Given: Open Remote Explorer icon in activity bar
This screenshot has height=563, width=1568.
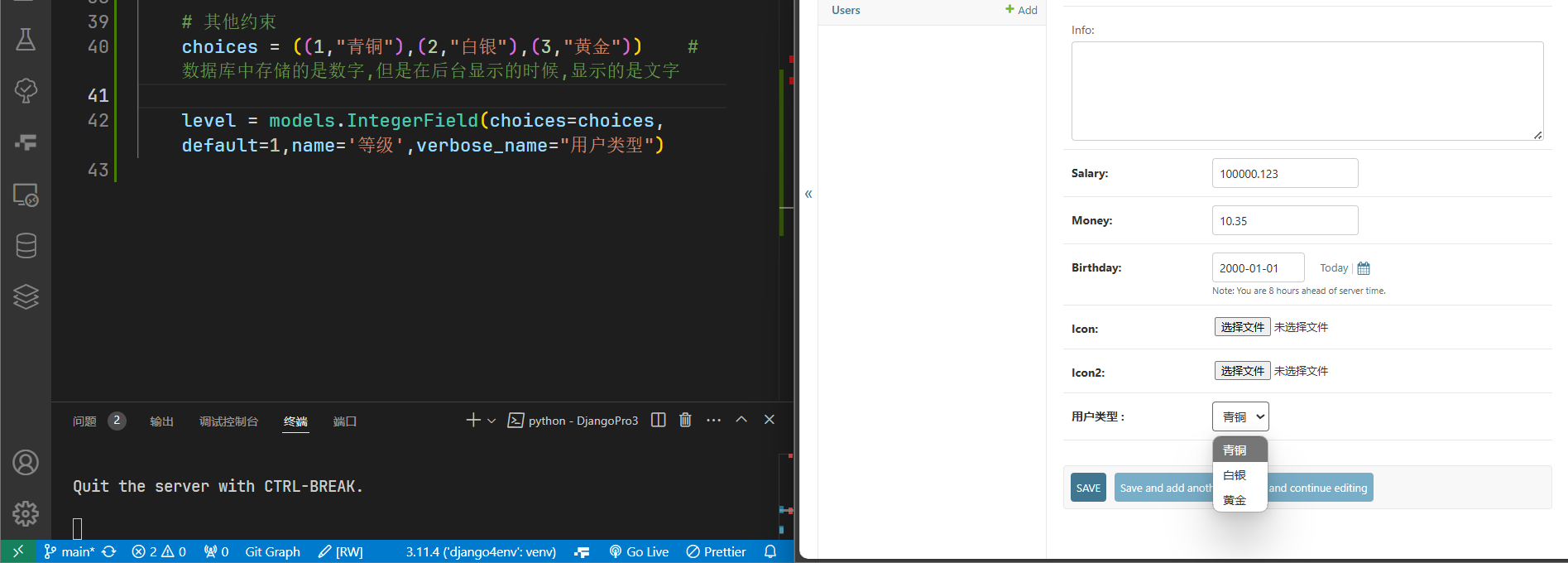Looking at the screenshot, I should [x=26, y=195].
